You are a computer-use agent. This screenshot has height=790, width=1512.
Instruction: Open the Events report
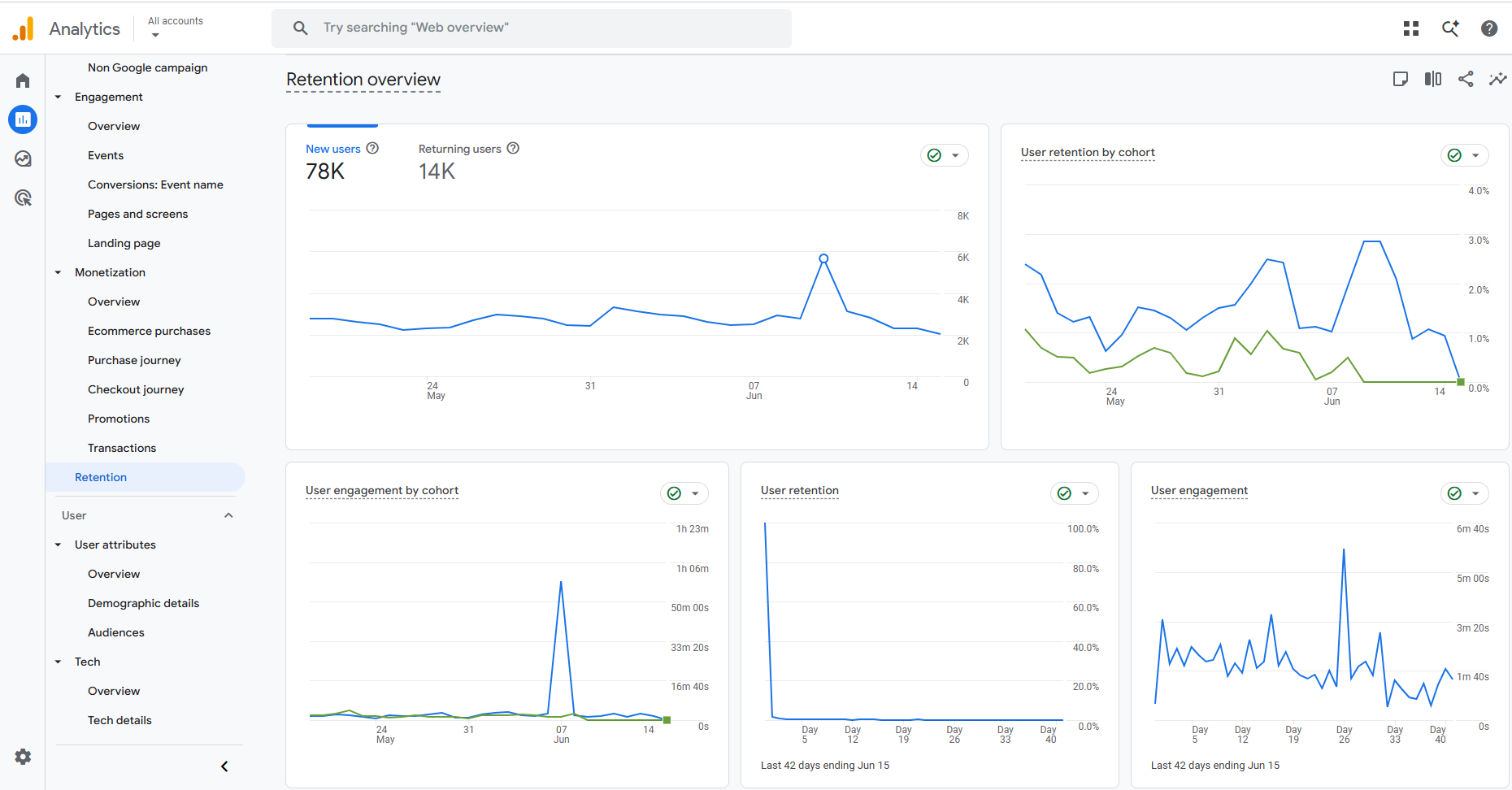click(106, 155)
